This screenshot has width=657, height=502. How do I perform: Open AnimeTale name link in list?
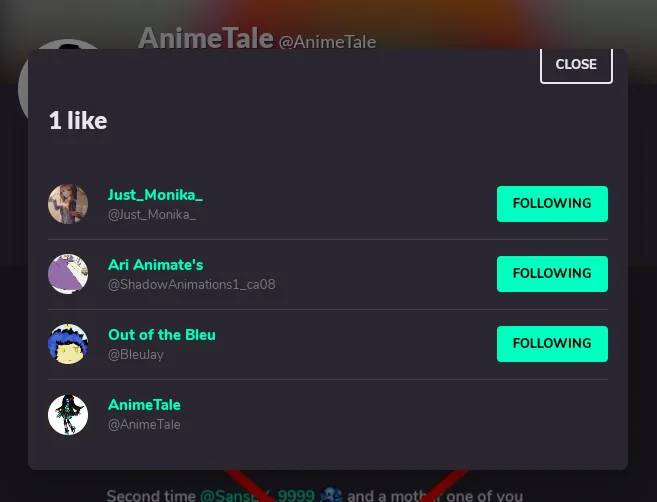point(144,405)
